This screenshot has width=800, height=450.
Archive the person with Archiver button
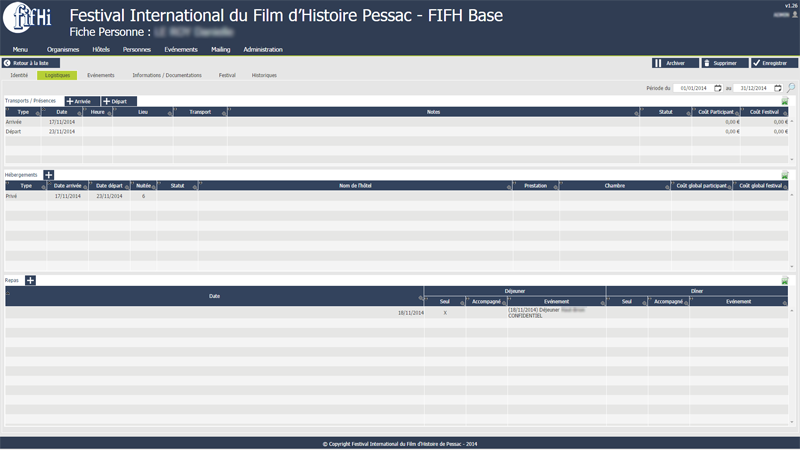(x=675, y=63)
